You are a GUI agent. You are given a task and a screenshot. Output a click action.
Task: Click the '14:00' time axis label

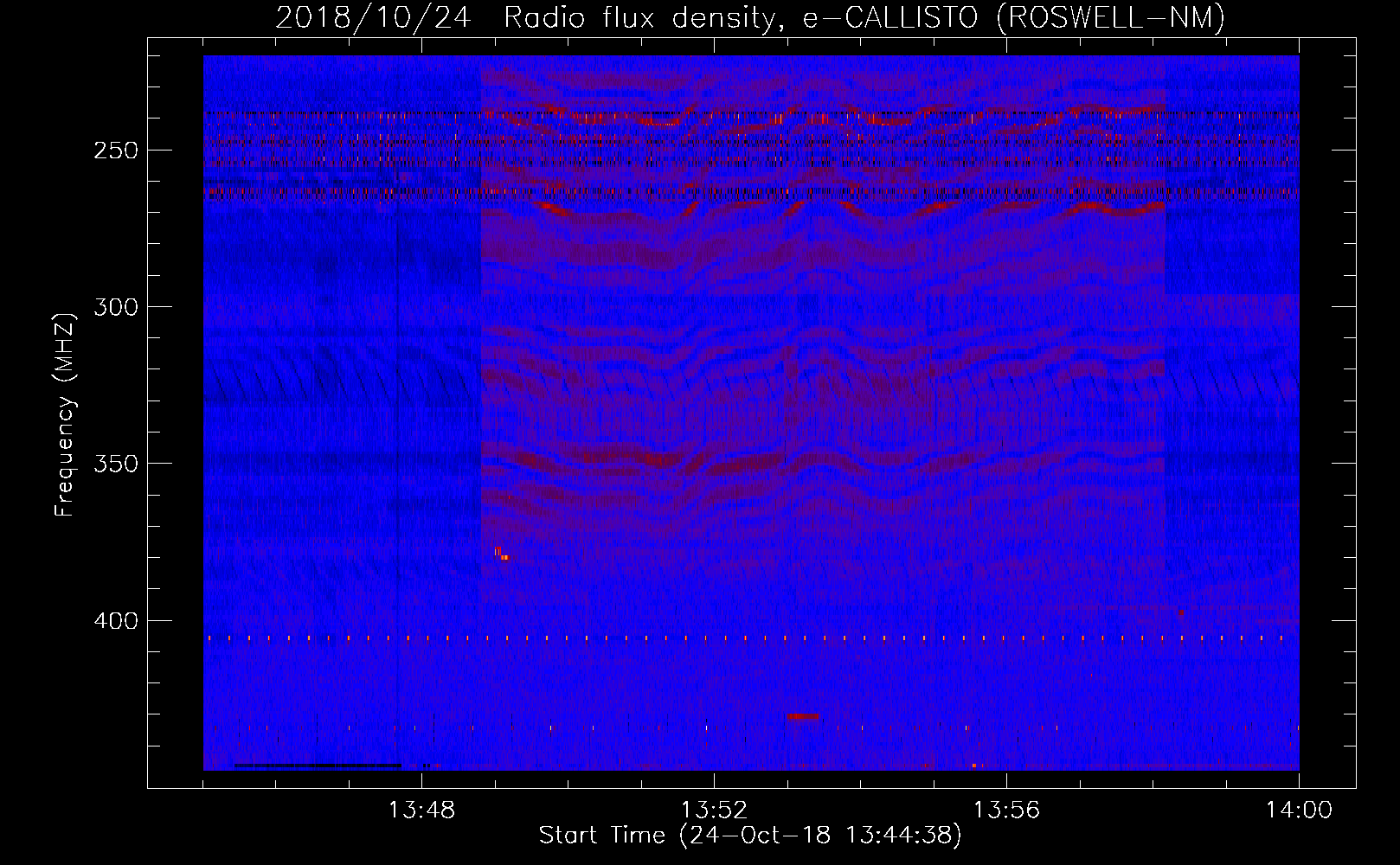(x=1299, y=811)
